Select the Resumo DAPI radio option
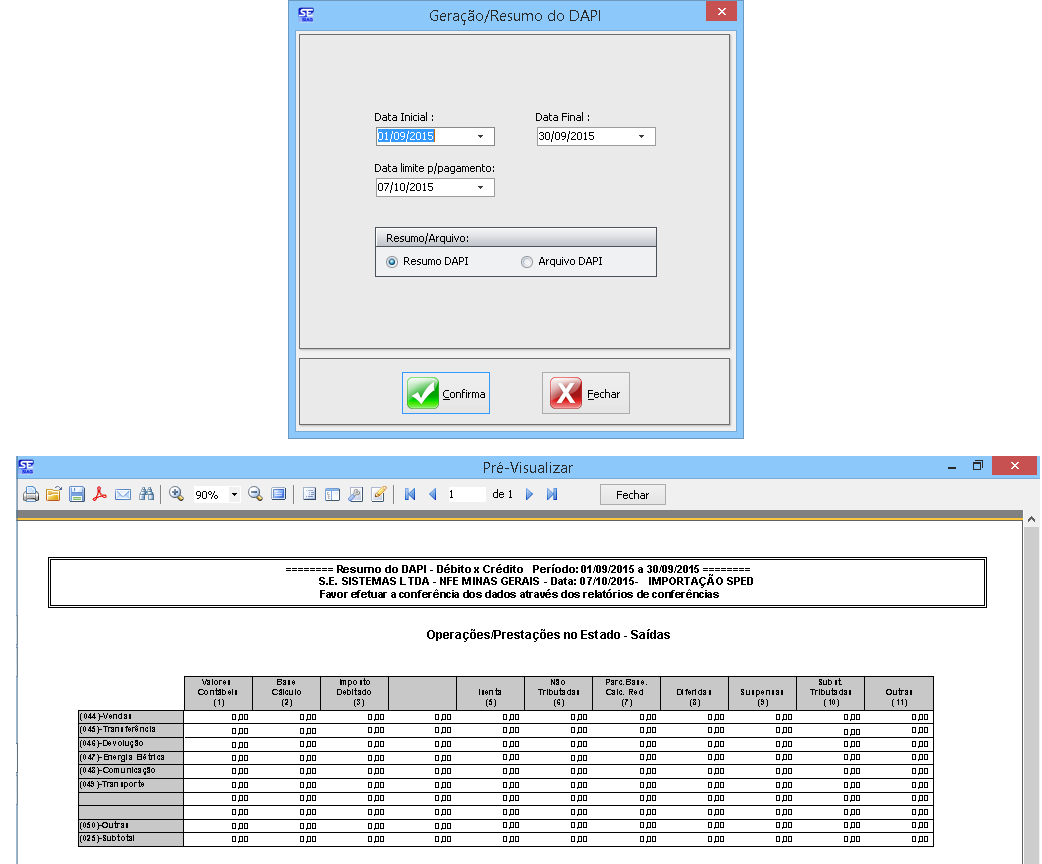Image resolution: width=1042 pixels, height=864 pixels. pos(391,262)
